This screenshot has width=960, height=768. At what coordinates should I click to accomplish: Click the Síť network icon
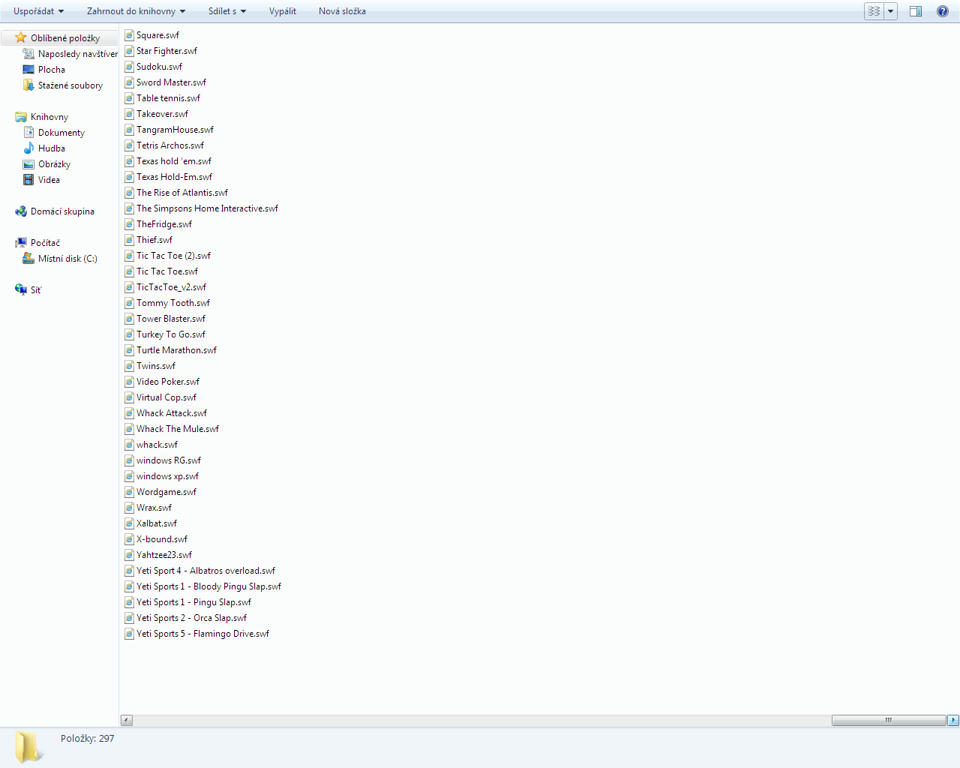pyautogui.click(x=21, y=290)
